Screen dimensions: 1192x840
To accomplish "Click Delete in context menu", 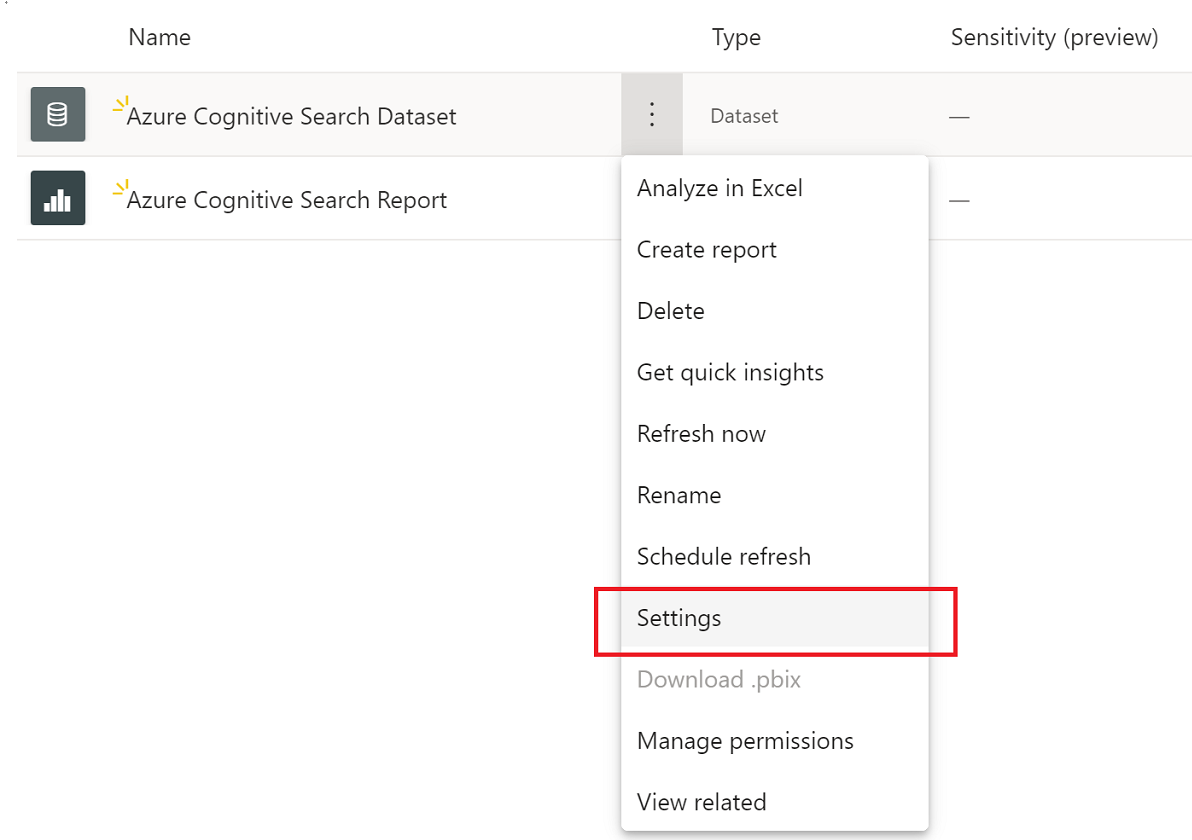I will click(671, 311).
